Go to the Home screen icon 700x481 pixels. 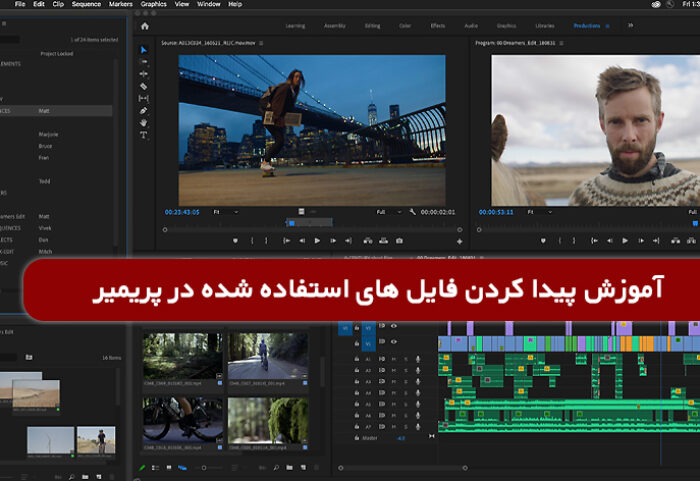145,26
